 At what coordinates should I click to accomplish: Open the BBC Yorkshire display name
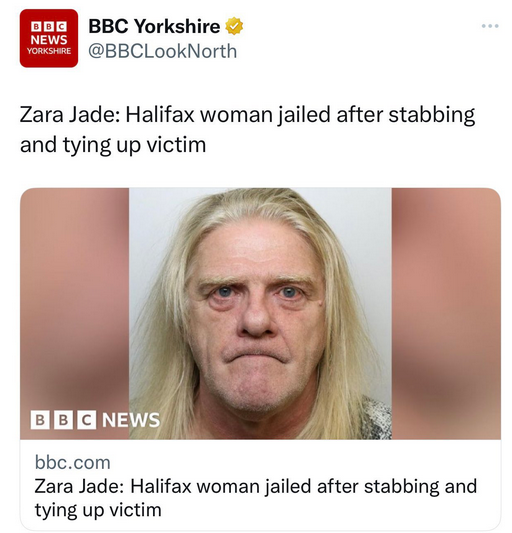(x=154, y=26)
